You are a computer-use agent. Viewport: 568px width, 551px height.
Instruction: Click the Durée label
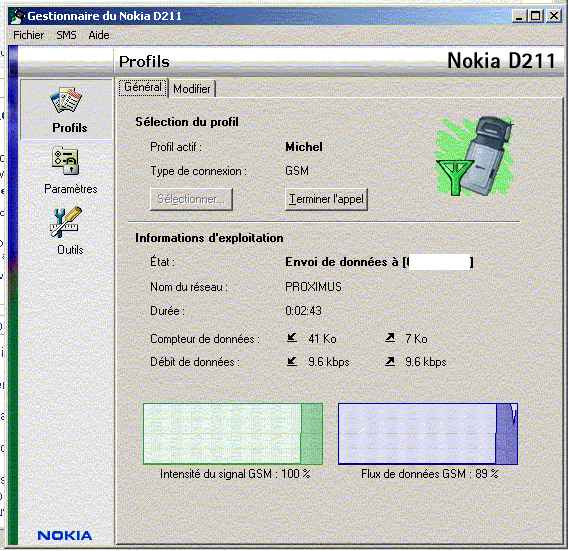pos(167,311)
